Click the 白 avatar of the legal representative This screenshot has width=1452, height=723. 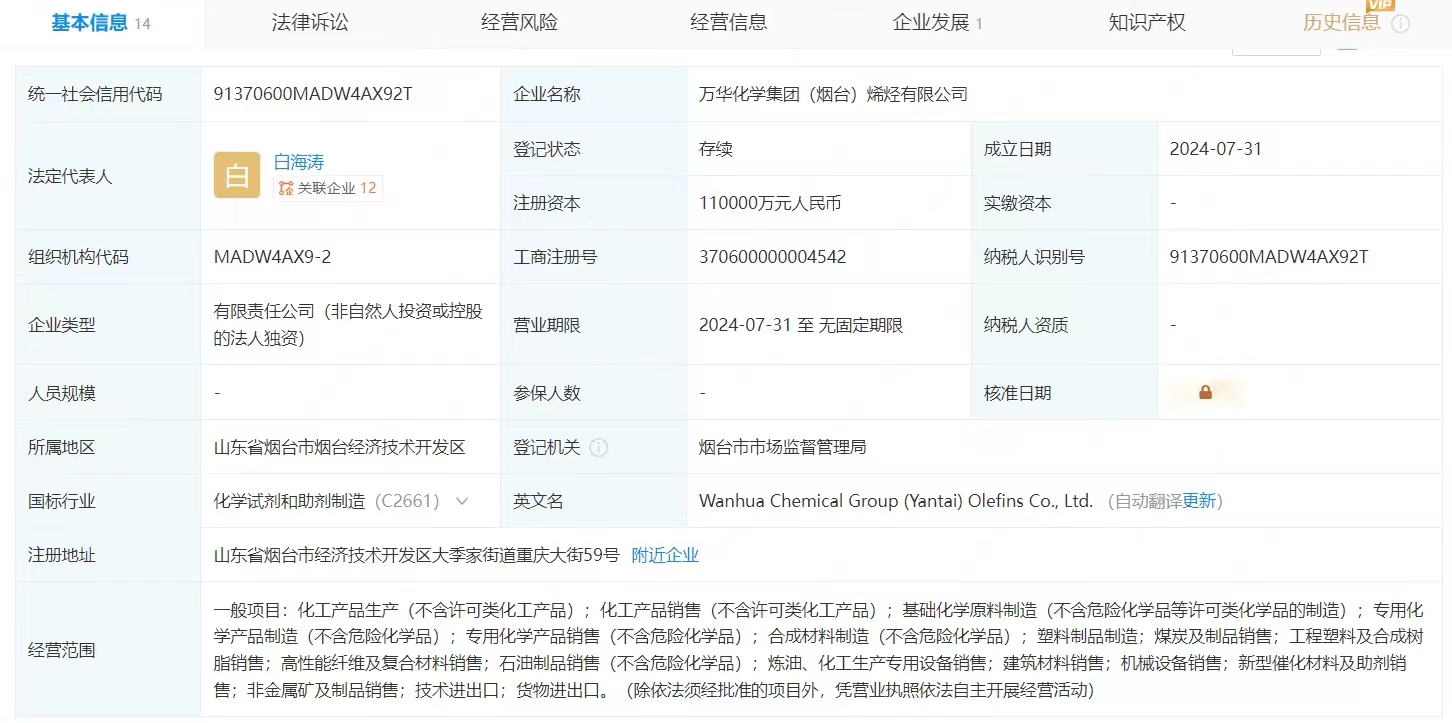237,175
